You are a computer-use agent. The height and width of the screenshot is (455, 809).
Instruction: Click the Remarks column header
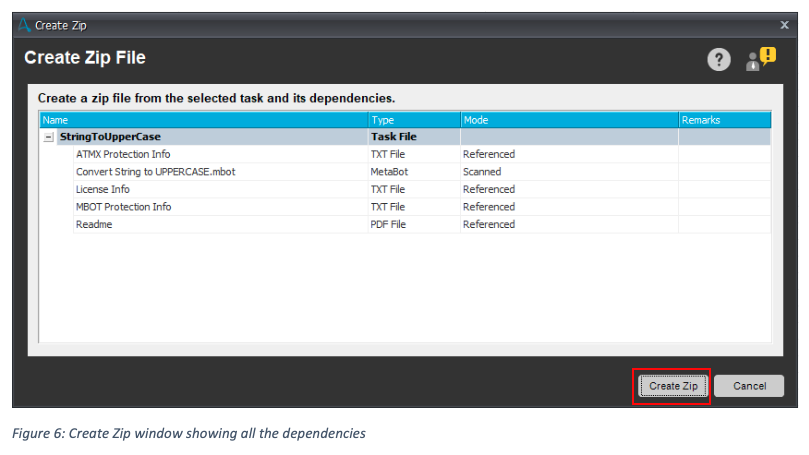(724, 120)
